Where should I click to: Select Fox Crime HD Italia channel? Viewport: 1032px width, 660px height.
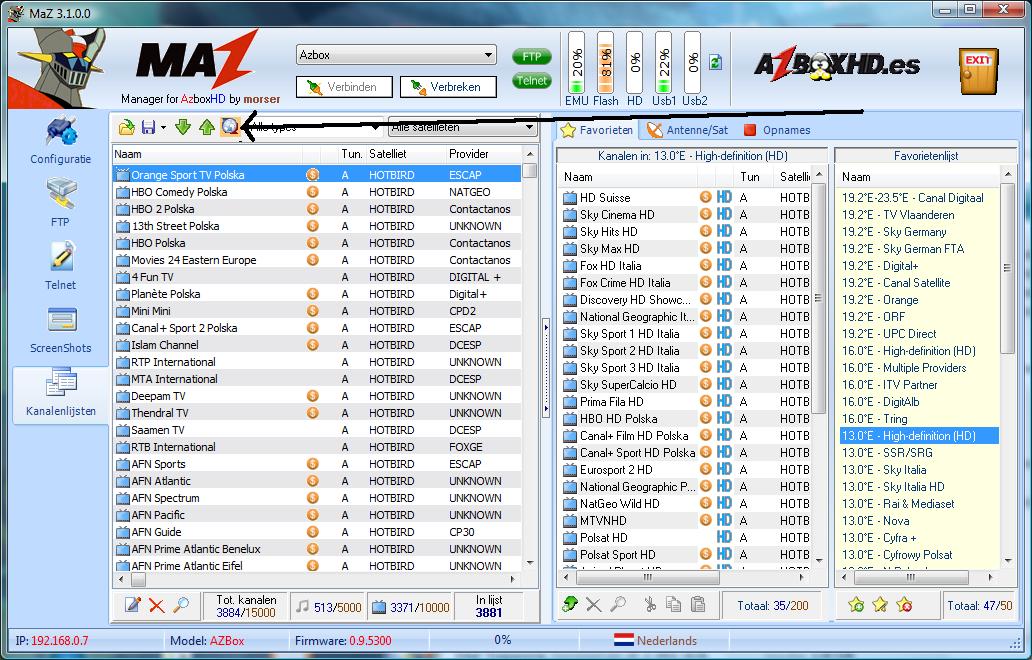(685, 283)
